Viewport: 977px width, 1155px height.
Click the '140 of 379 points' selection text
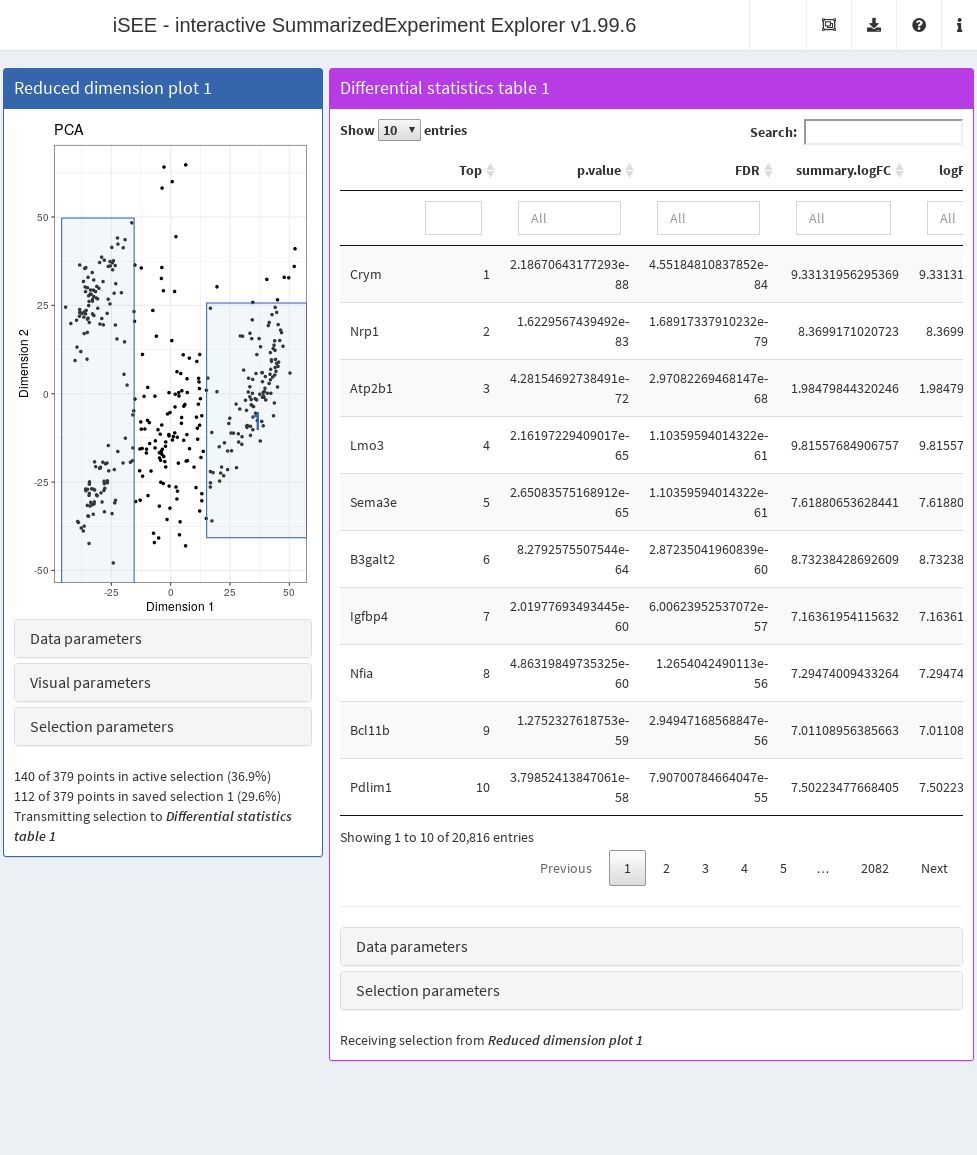(x=142, y=776)
